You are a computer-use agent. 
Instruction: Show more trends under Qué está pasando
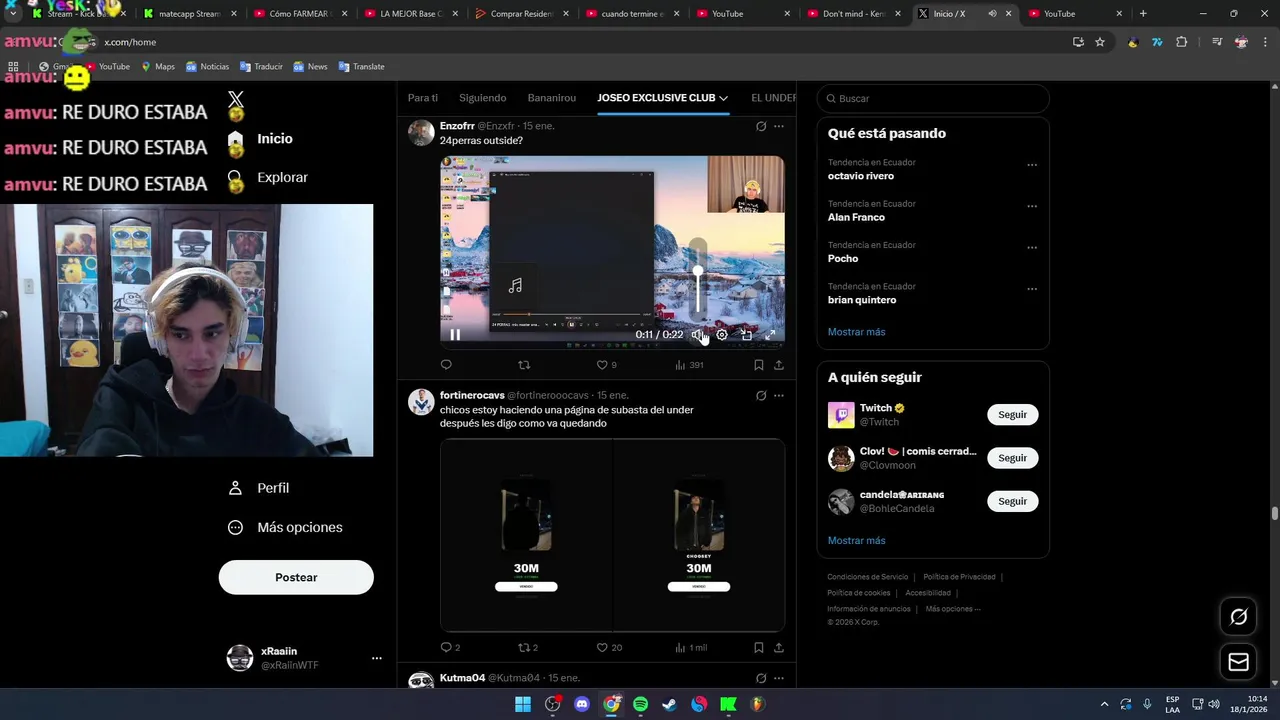click(x=856, y=332)
